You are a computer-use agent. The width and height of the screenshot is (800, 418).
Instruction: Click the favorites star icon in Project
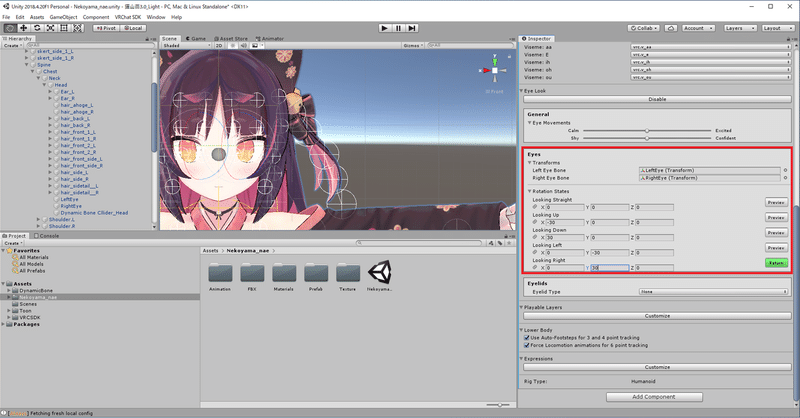point(509,243)
